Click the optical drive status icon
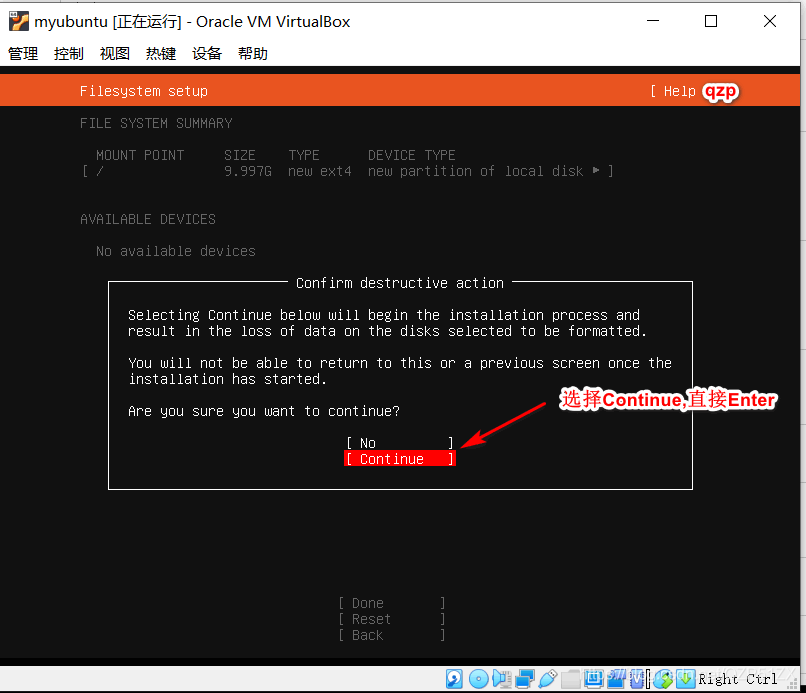Screen dimensions: 806x693 (478, 679)
